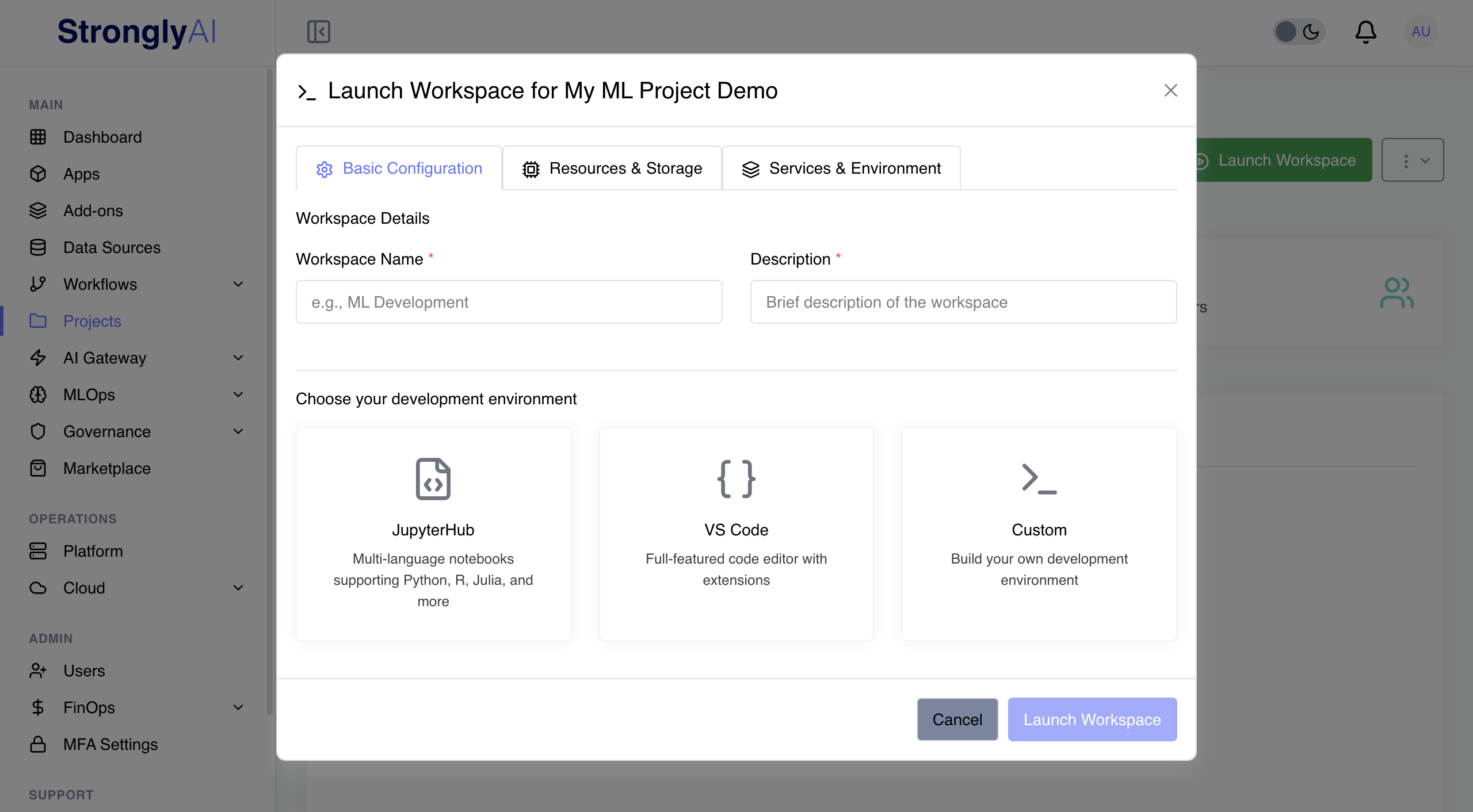
Task: Switch to the Resources & Storage tab
Action: (x=612, y=168)
